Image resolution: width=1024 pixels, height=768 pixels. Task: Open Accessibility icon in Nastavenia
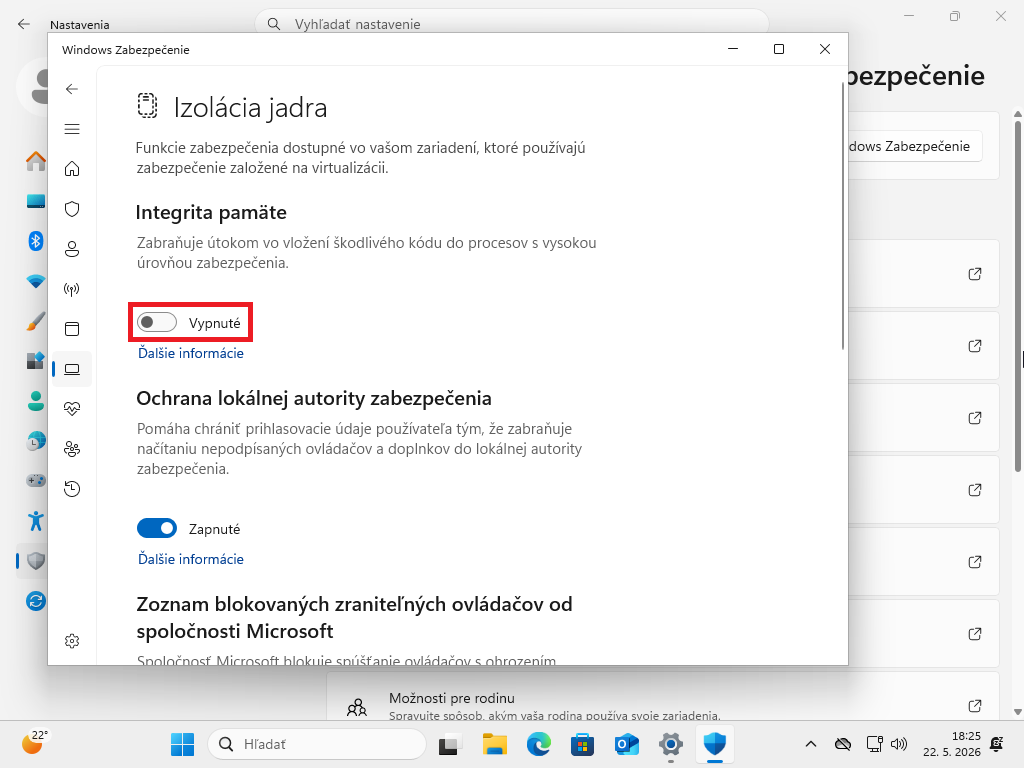(x=36, y=520)
